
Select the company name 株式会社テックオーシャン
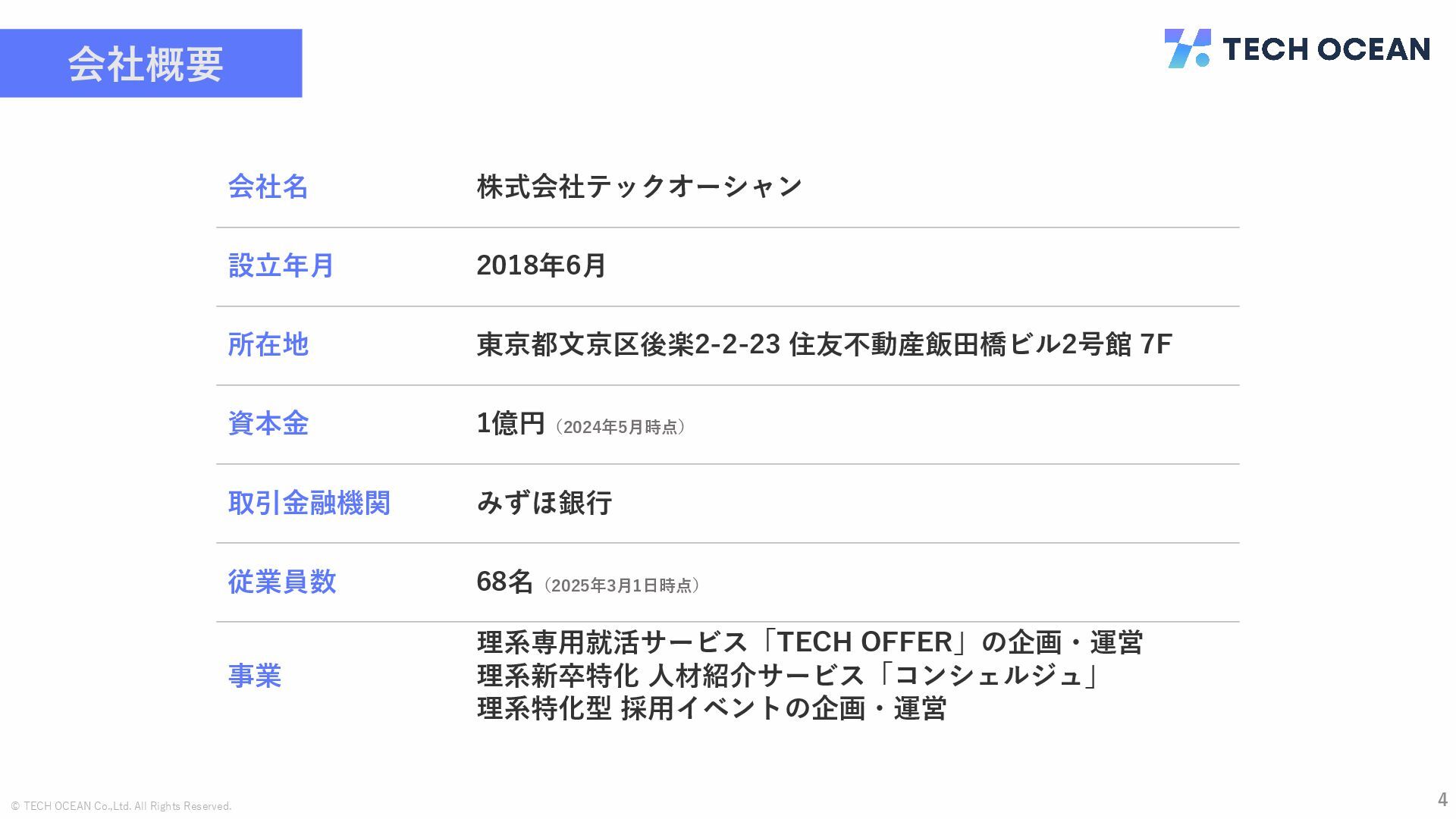click(639, 187)
